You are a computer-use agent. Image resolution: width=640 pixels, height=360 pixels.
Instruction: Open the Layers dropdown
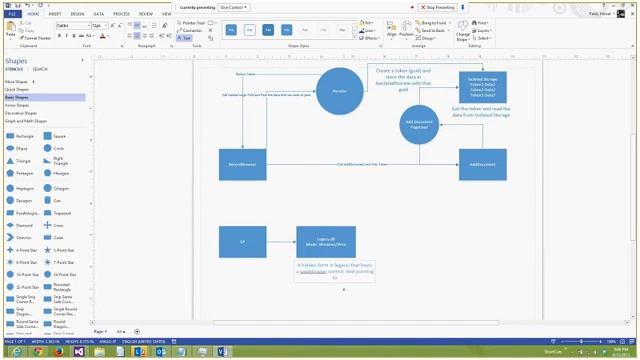tap(482, 31)
